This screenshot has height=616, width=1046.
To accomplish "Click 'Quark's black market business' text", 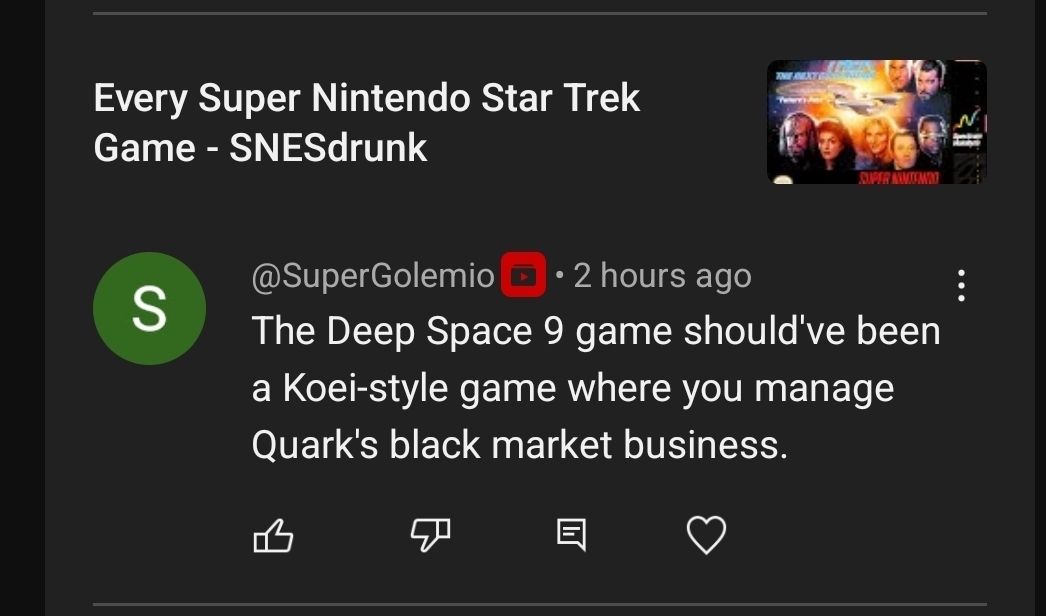I will 519,445.
